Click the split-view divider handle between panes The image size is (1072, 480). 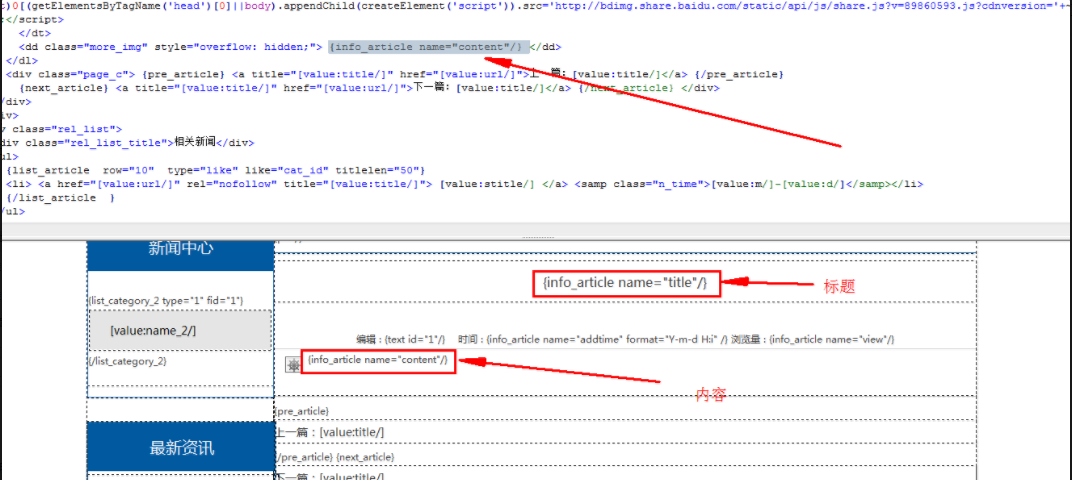pyautogui.click(x=536, y=238)
